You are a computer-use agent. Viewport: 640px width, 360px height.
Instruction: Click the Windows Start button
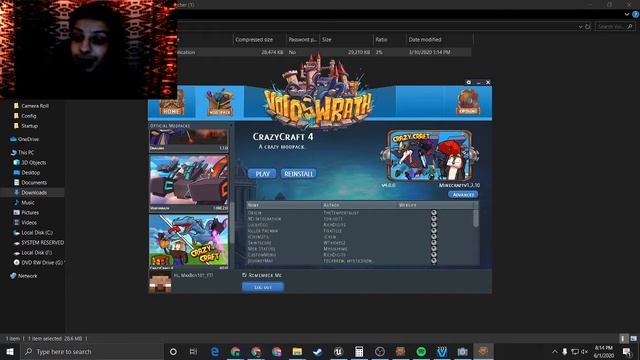coord(9,351)
